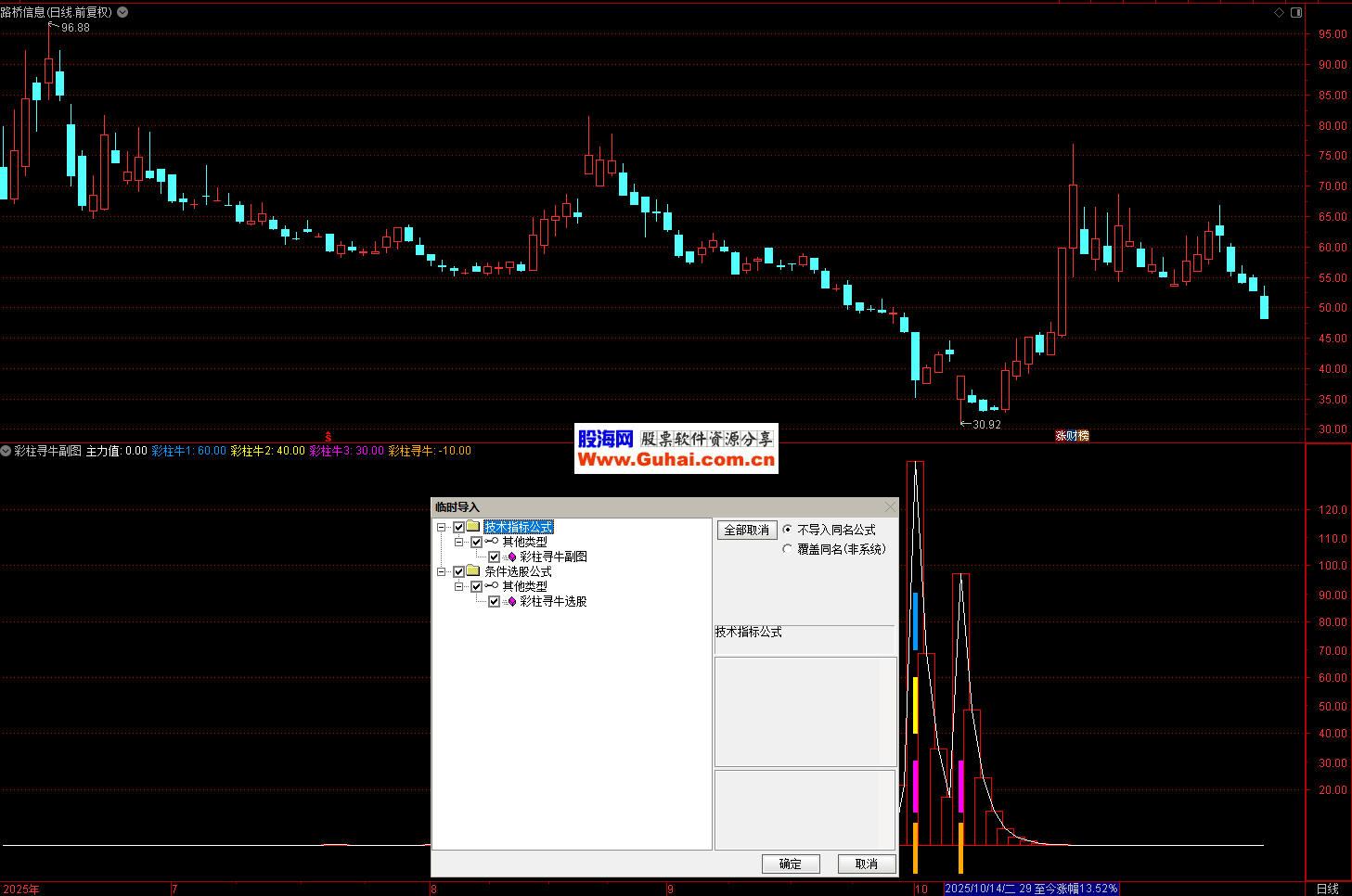Toggle the side panel icon at top-right
1352x896 pixels.
point(1296,12)
